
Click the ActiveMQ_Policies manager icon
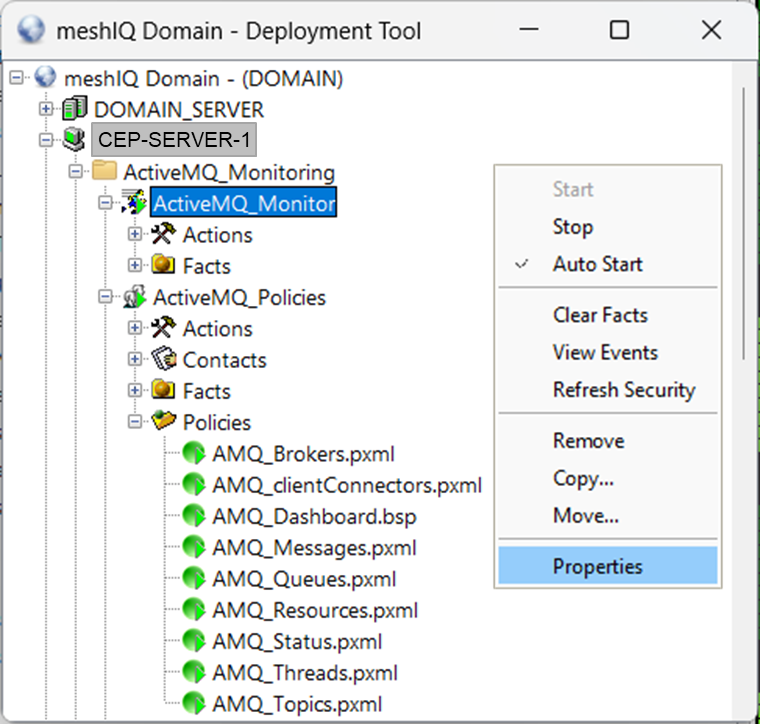pos(134,296)
